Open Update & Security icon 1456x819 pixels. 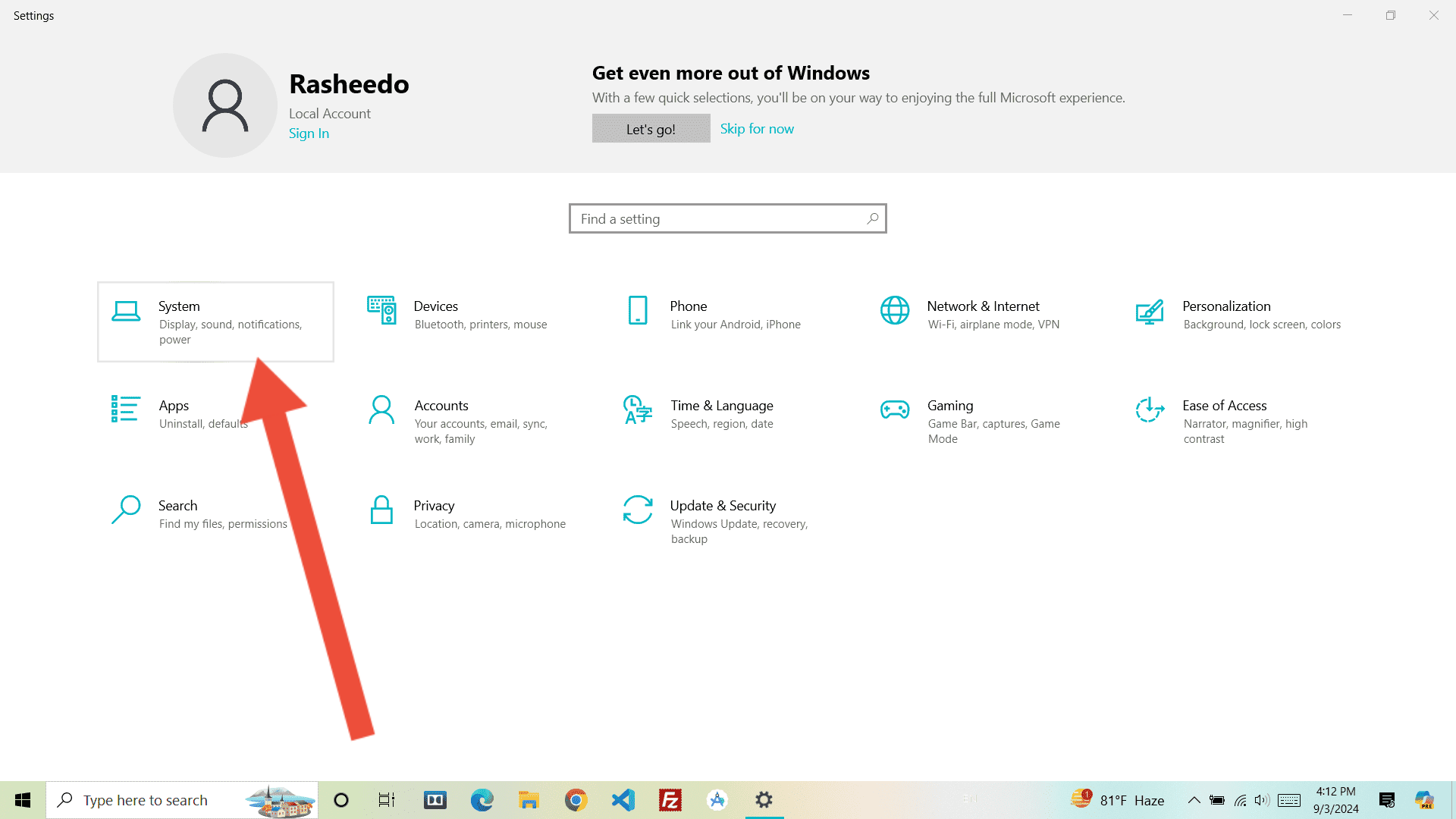click(638, 510)
